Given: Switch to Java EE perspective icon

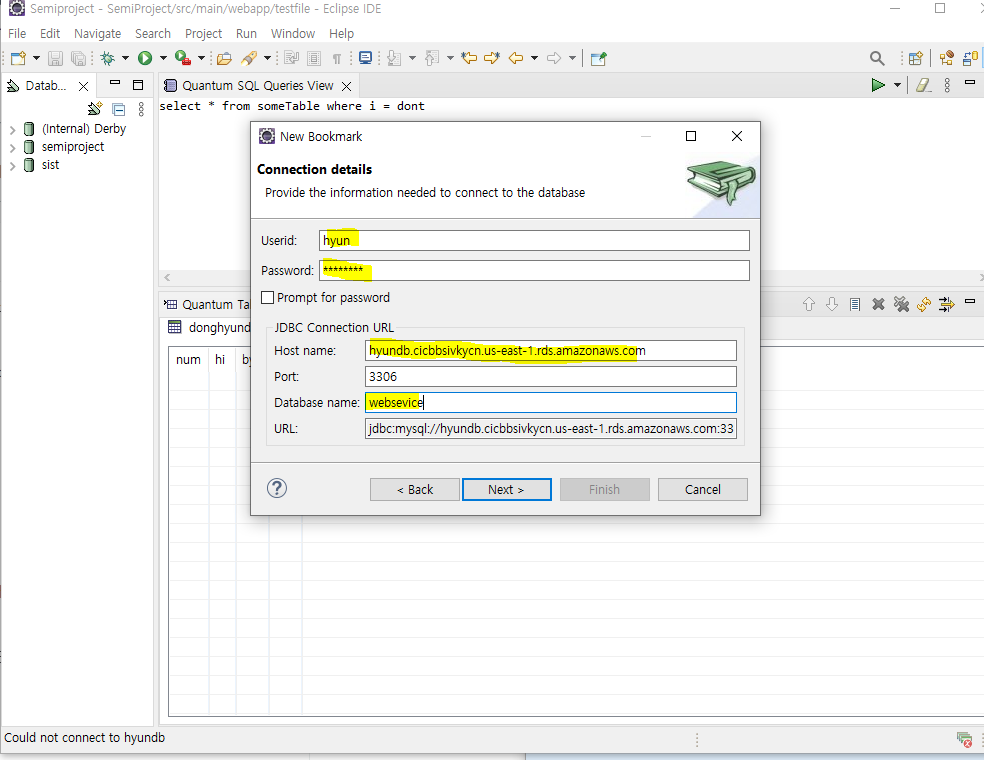Looking at the screenshot, I should click(946, 58).
